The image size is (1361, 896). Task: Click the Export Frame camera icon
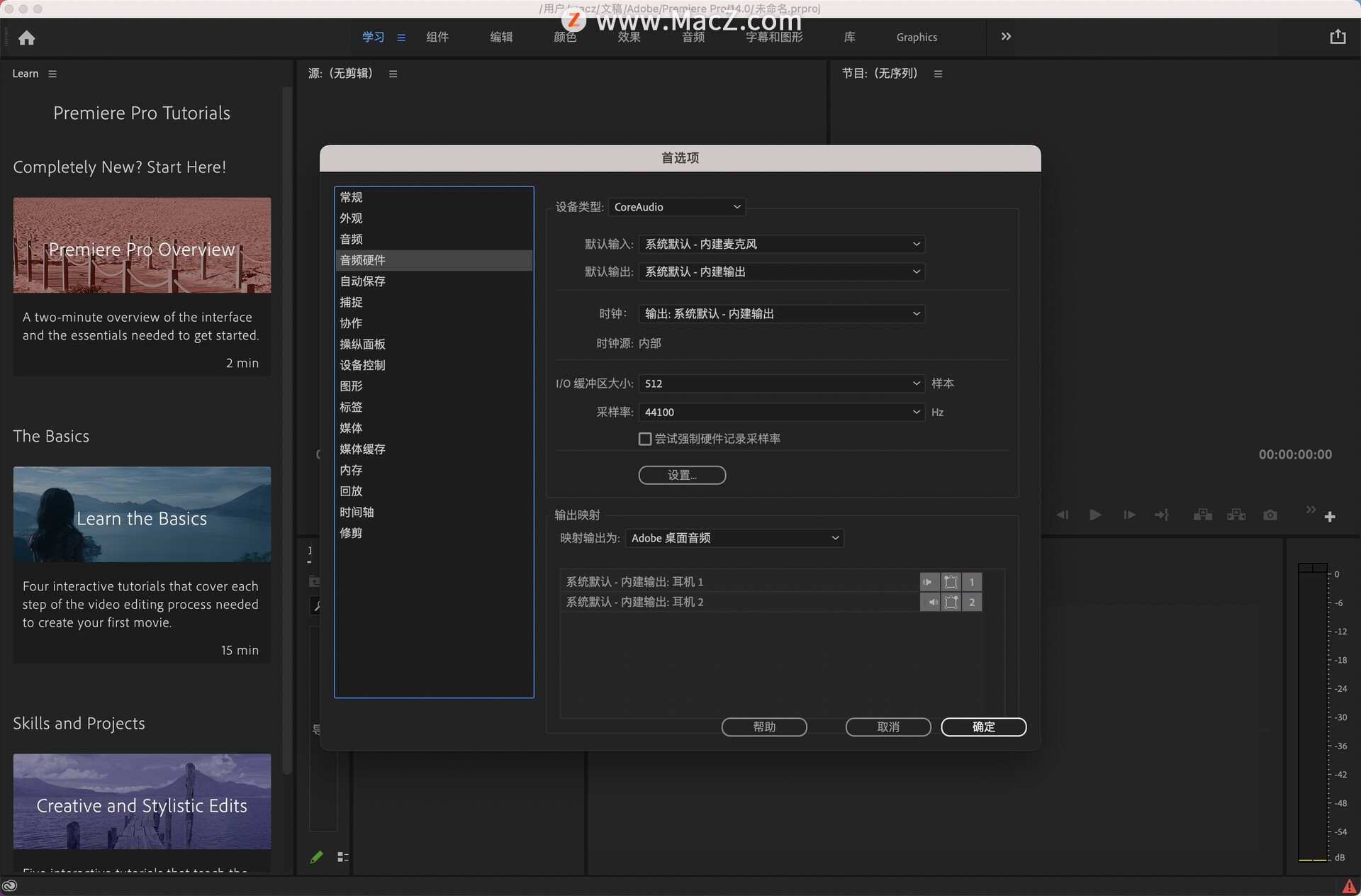click(1270, 515)
